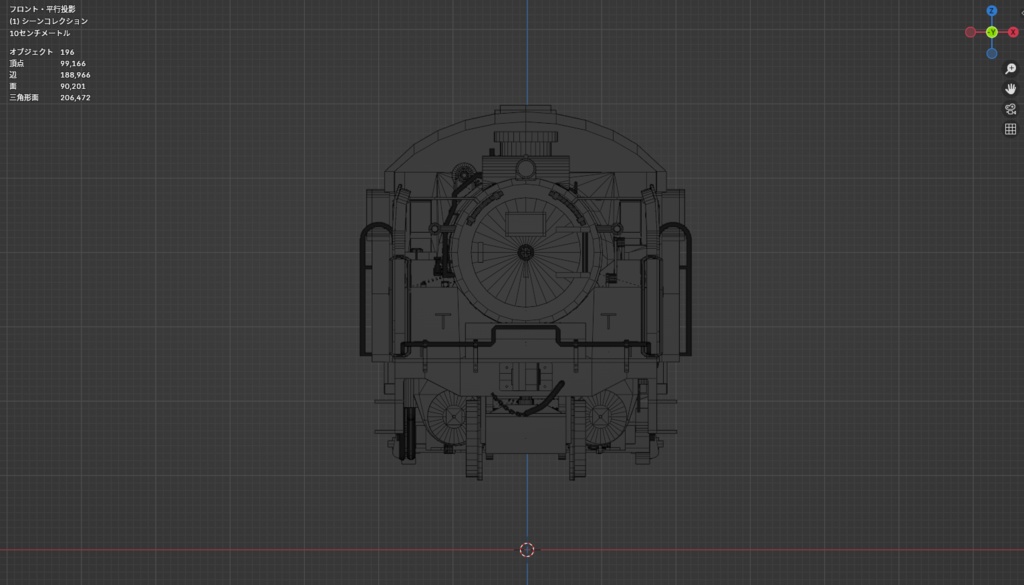Click the magnifier zoom view icon
The height and width of the screenshot is (585, 1024).
[x=1010, y=69]
